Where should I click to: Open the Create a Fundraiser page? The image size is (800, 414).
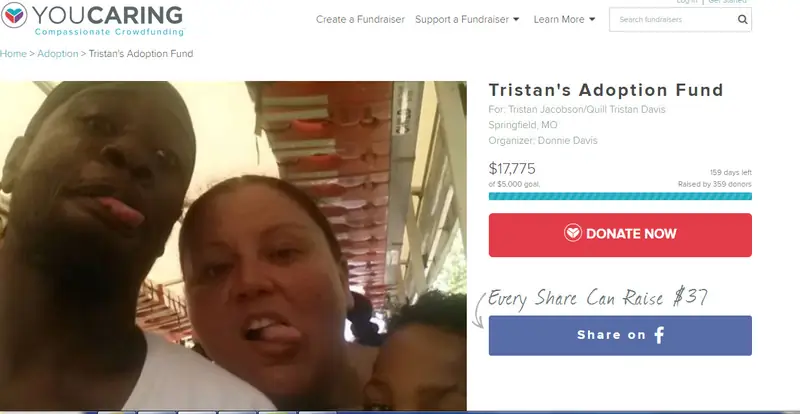point(360,19)
